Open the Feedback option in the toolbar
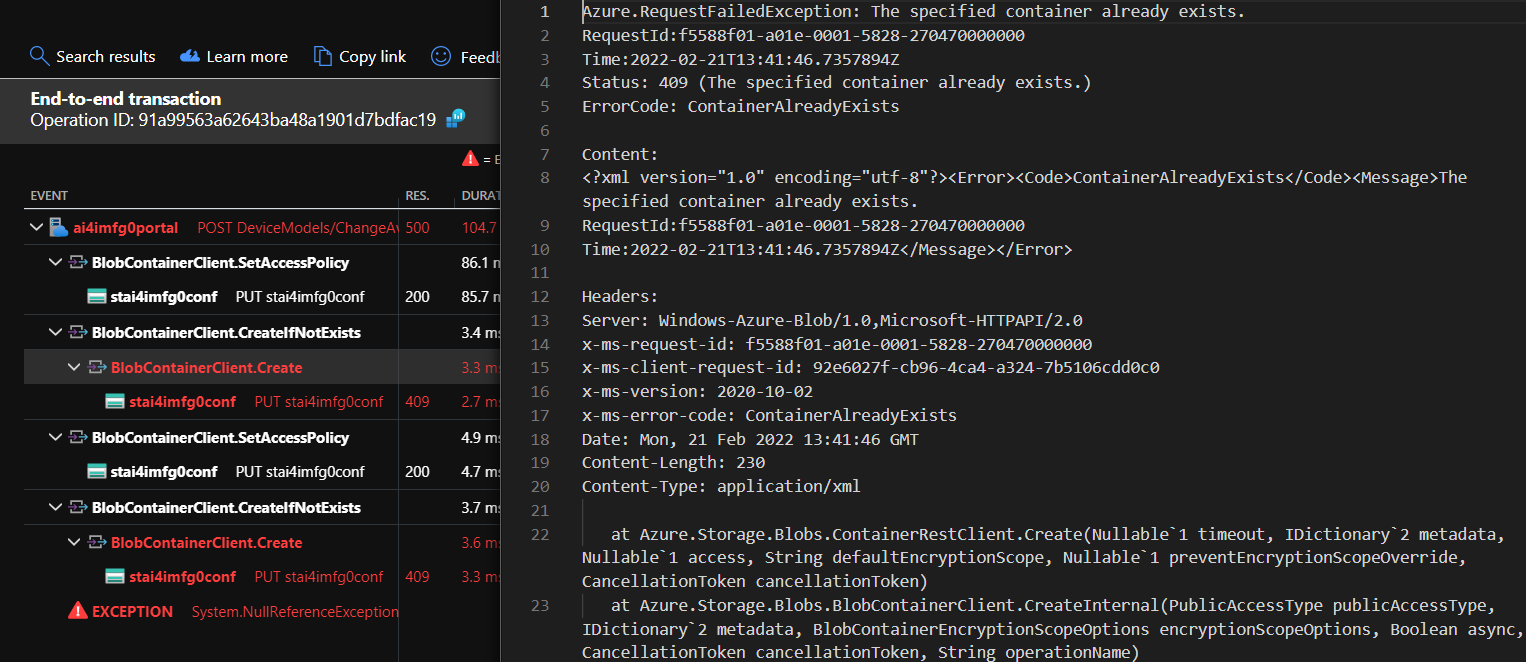1526x662 pixels. pyautogui.click(x=466, y=56)
